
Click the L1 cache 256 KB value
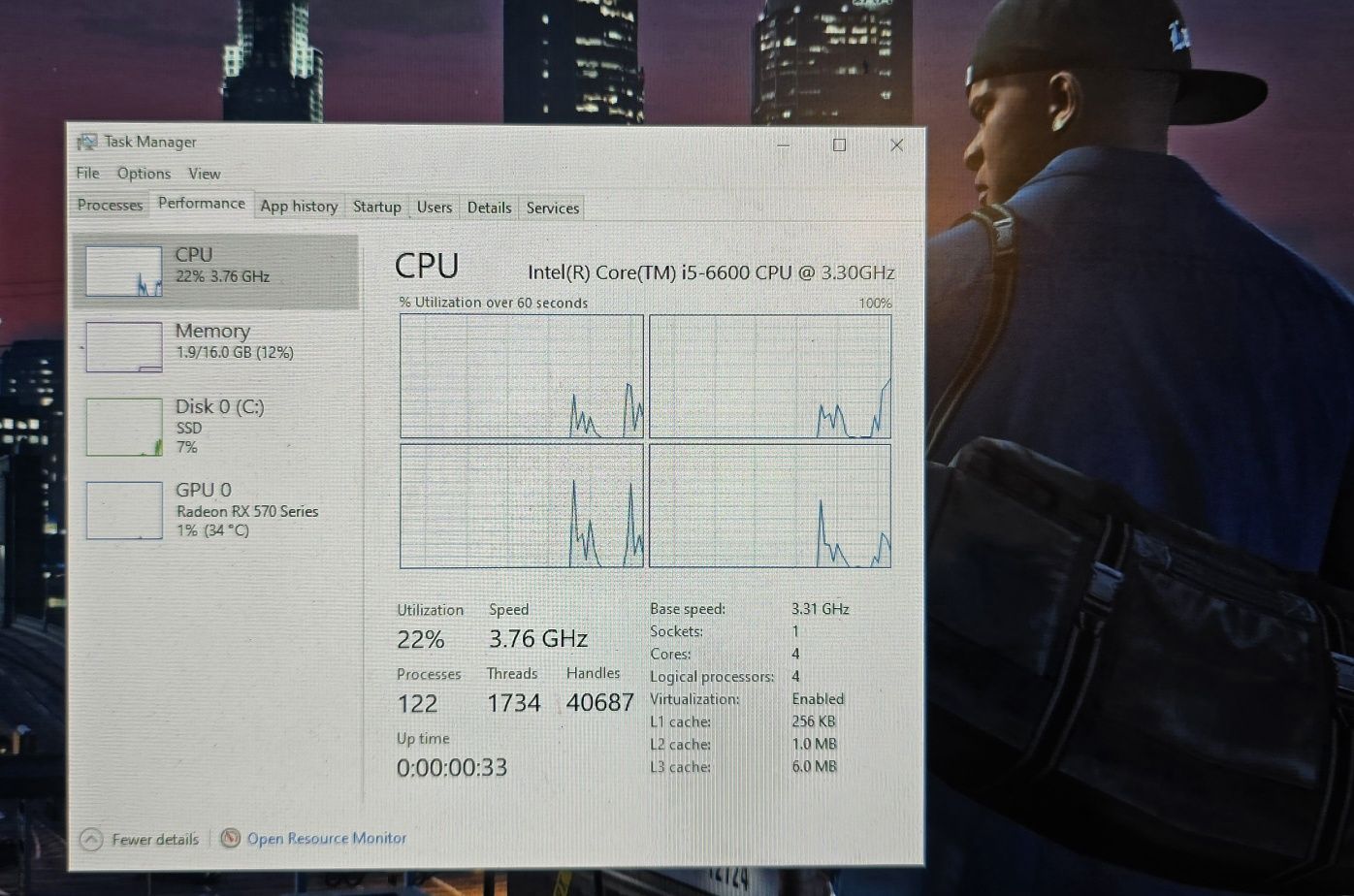[x=814, y=721]
